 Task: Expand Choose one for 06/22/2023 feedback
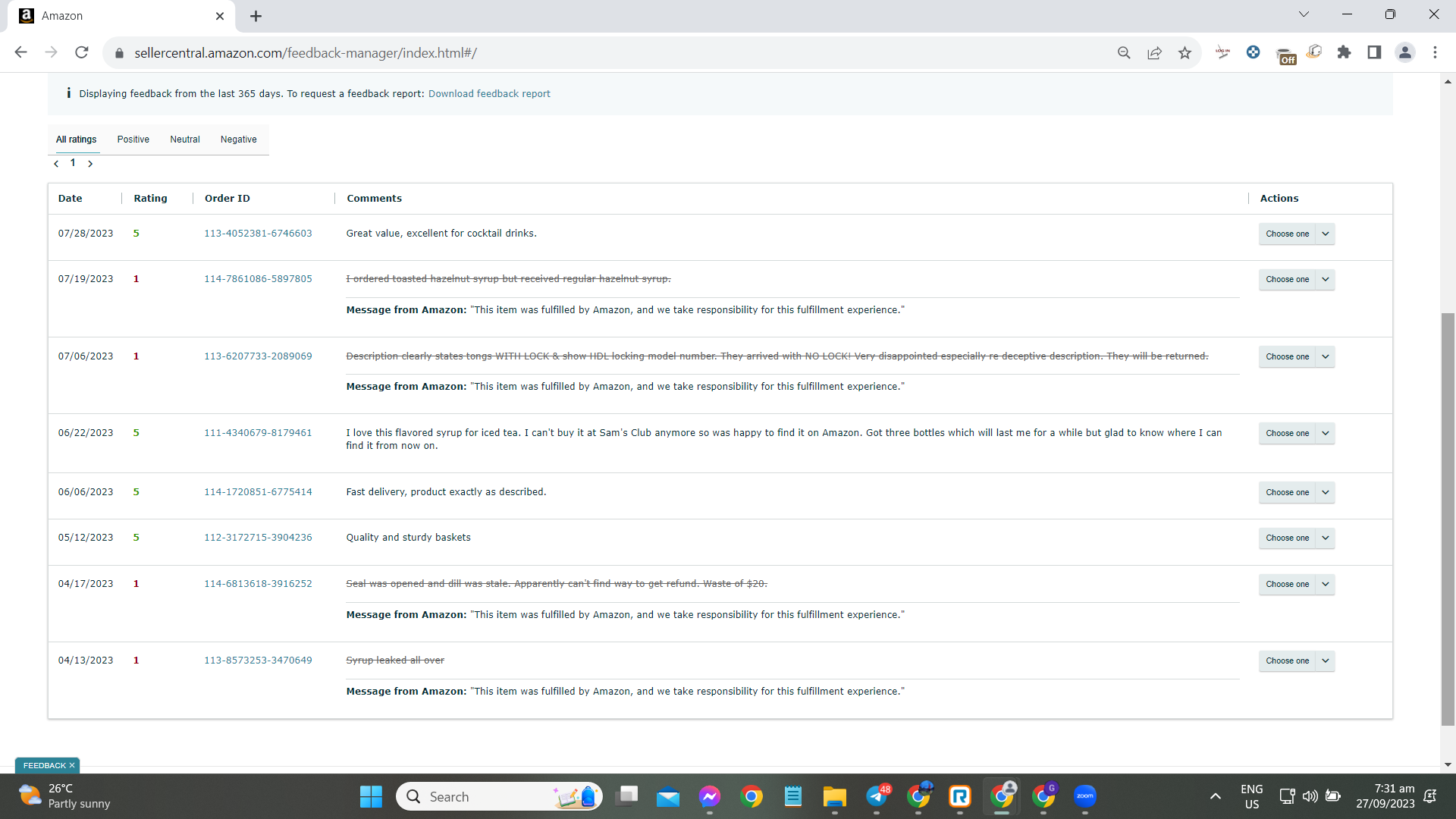pyautogui.click(x=1296, y=433)
